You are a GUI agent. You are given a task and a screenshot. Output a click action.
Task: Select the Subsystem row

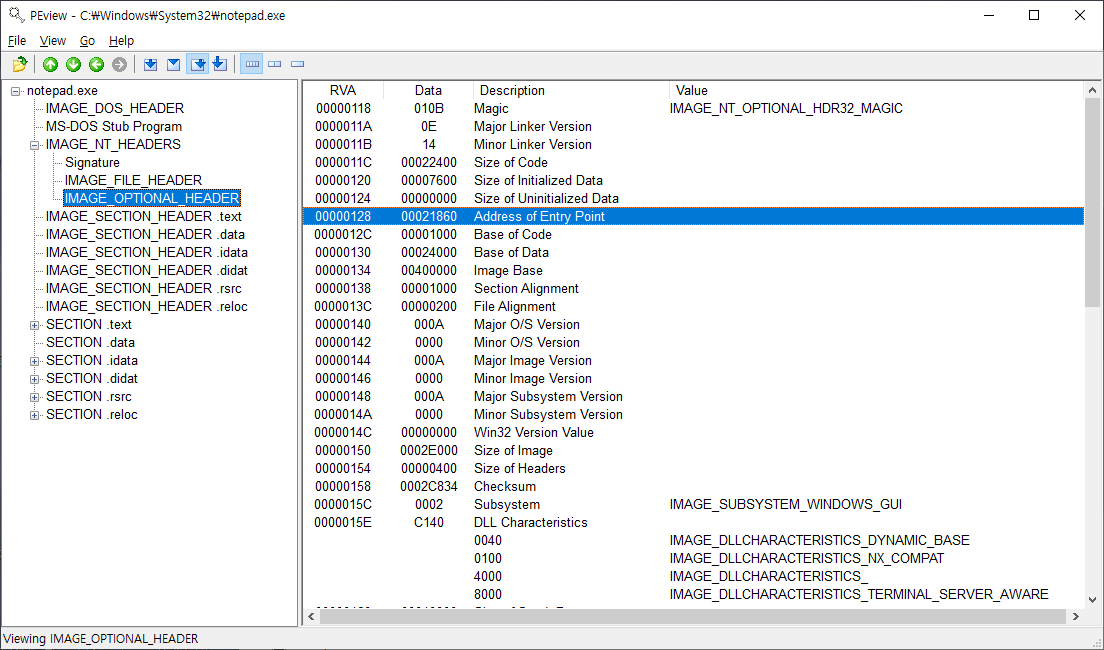(694, 505)
